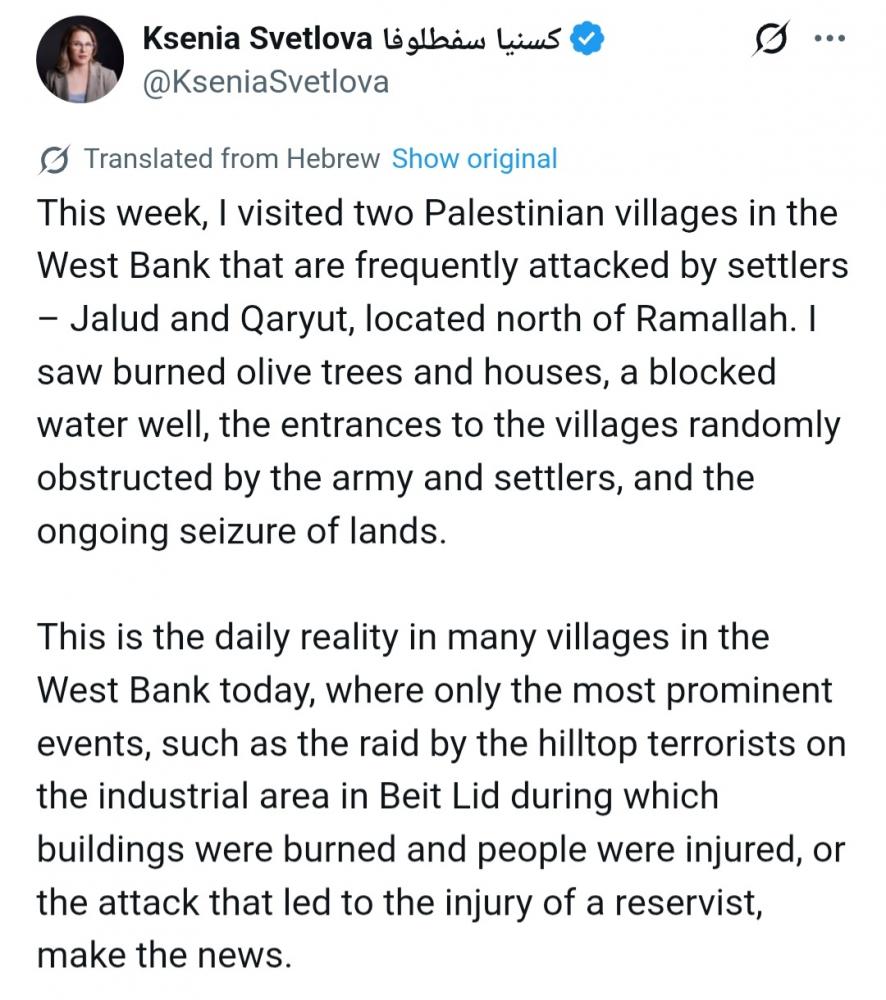Click the final line "make the news."
This screenshot has width=886, height=1000.
(164, 955)
